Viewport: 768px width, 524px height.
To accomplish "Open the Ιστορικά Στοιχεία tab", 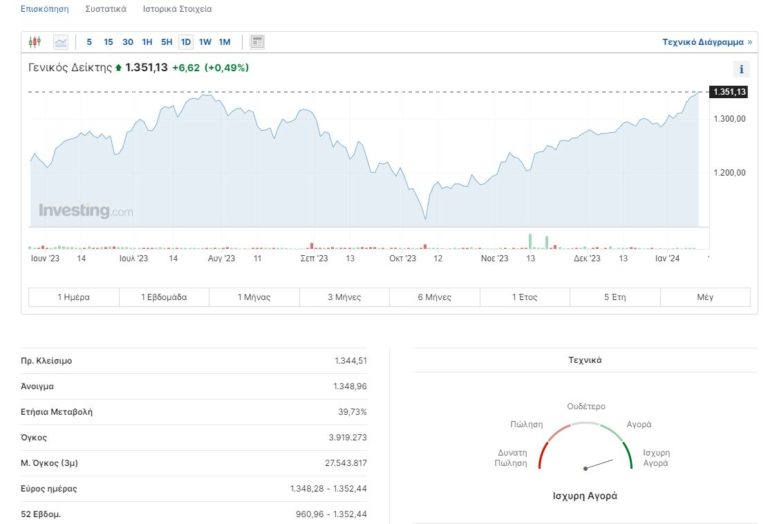I will pyautogui.click(x=177, y=9).
